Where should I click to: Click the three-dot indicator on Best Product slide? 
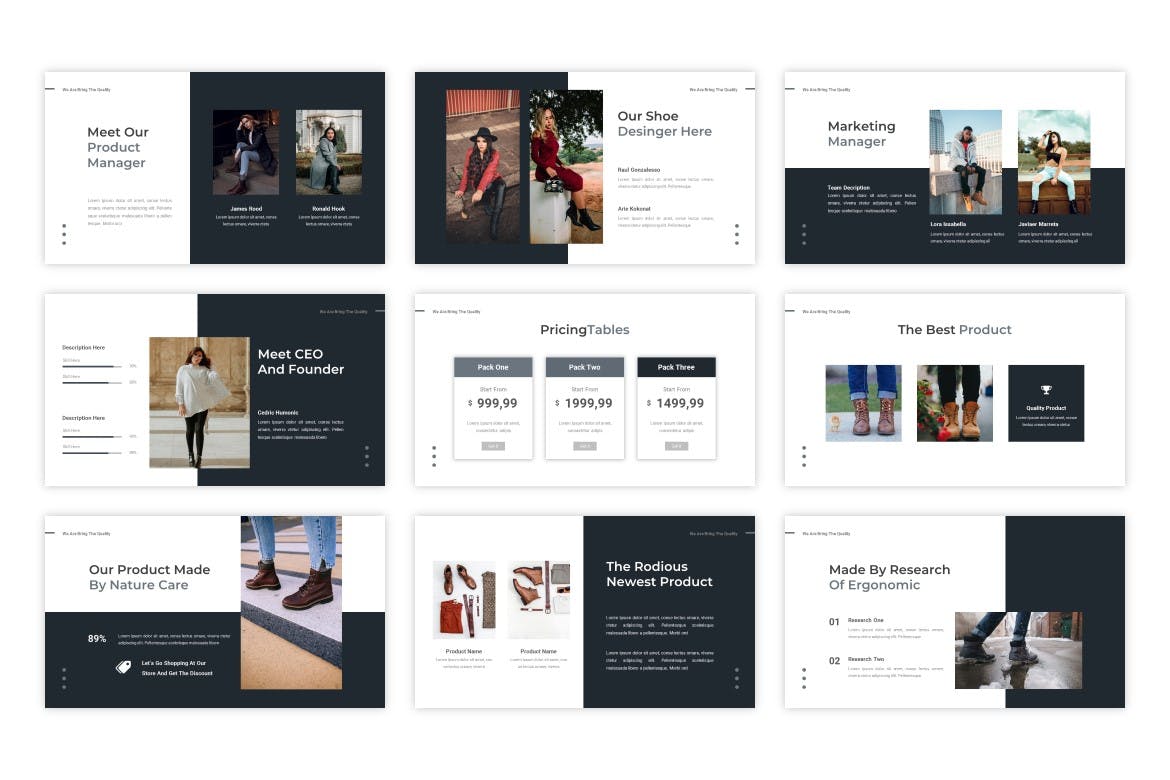click(x=804, y=456)
